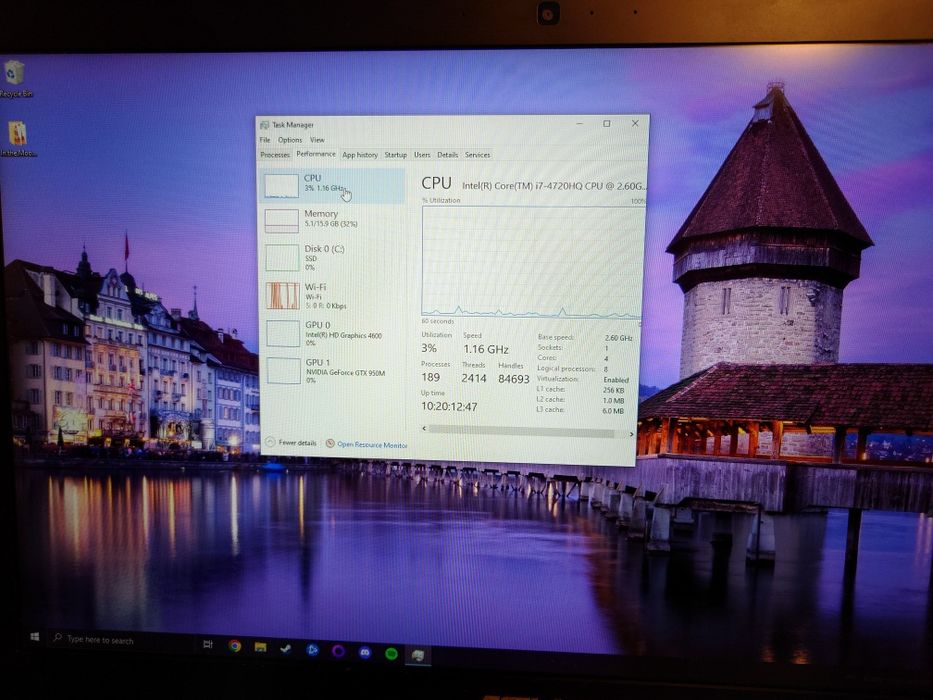Screen dimensions: 933x700
Task: Maximize the Task Manager window
Action: pos(607,123)
